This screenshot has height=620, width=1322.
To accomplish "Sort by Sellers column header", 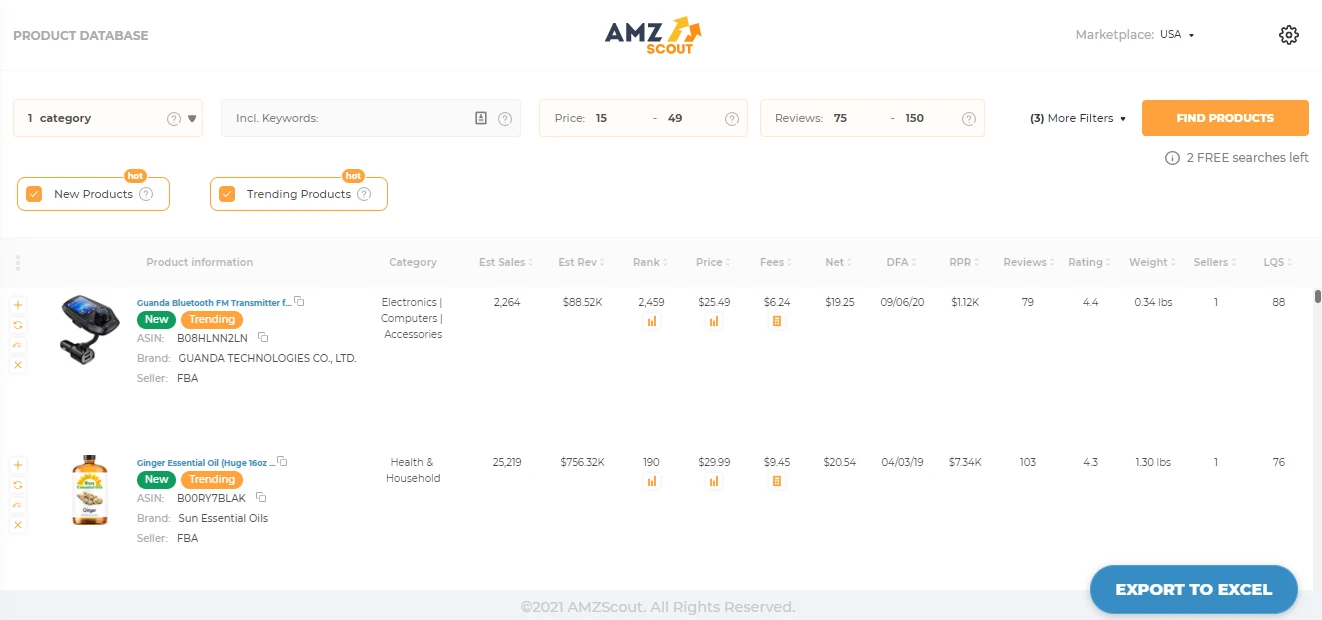I will click(x=1215, y=262).
